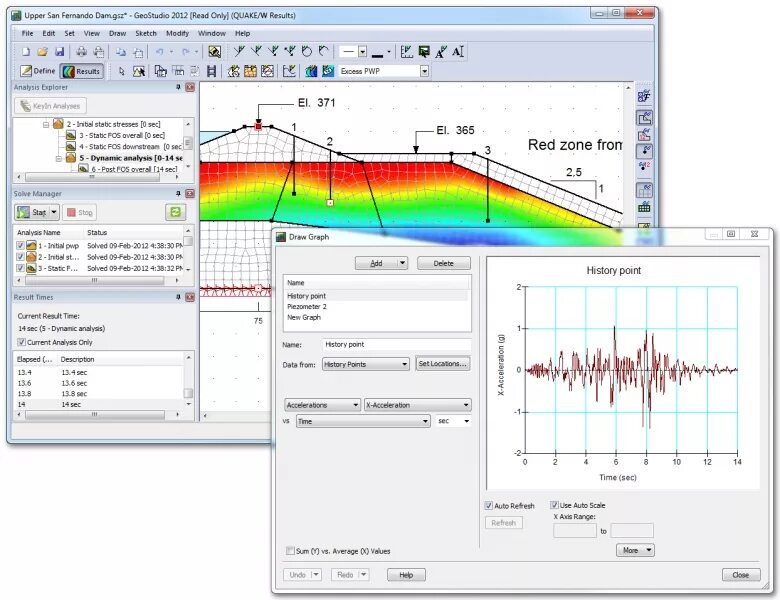The width and height of the screenshot is (780, 600).
Task: Collapse the '2 - Initial static stresses' tree node
Action: 46,124
